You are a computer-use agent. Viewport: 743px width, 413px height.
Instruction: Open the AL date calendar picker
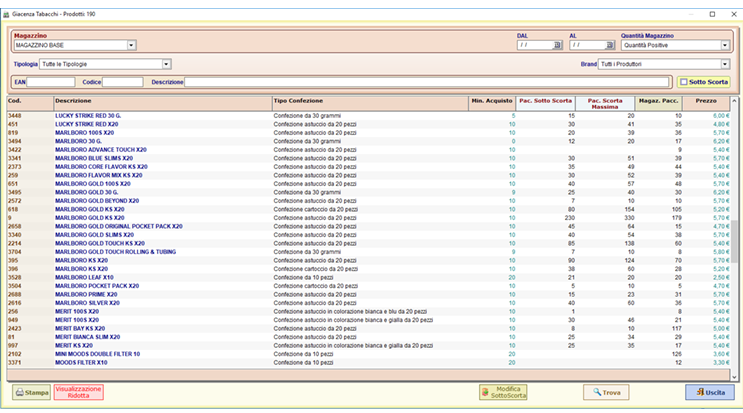tap(610, 45)
